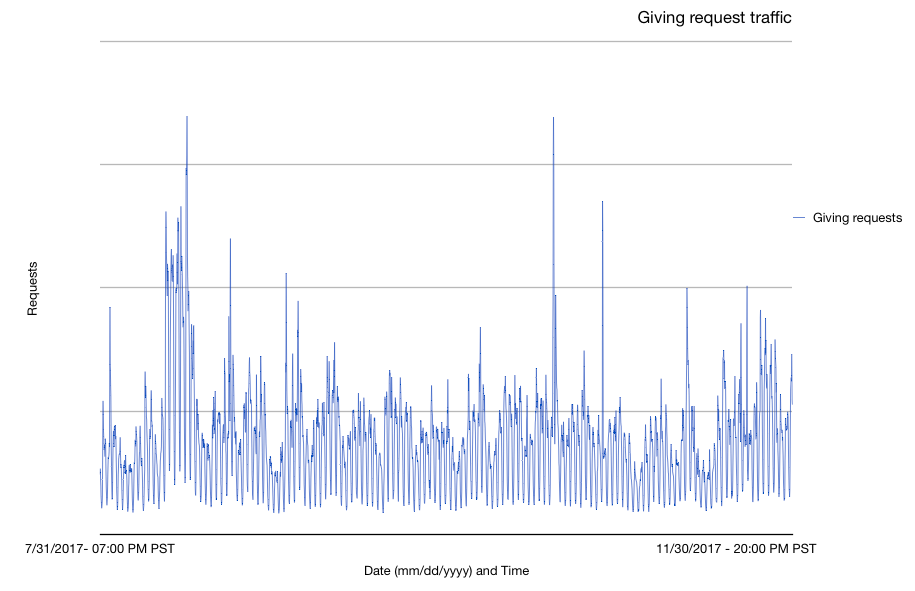The width and height of the screenshot is (915, 591).
Task: Click the second tall spike after the mid-chart peak
Action: (x=602, y=203)
